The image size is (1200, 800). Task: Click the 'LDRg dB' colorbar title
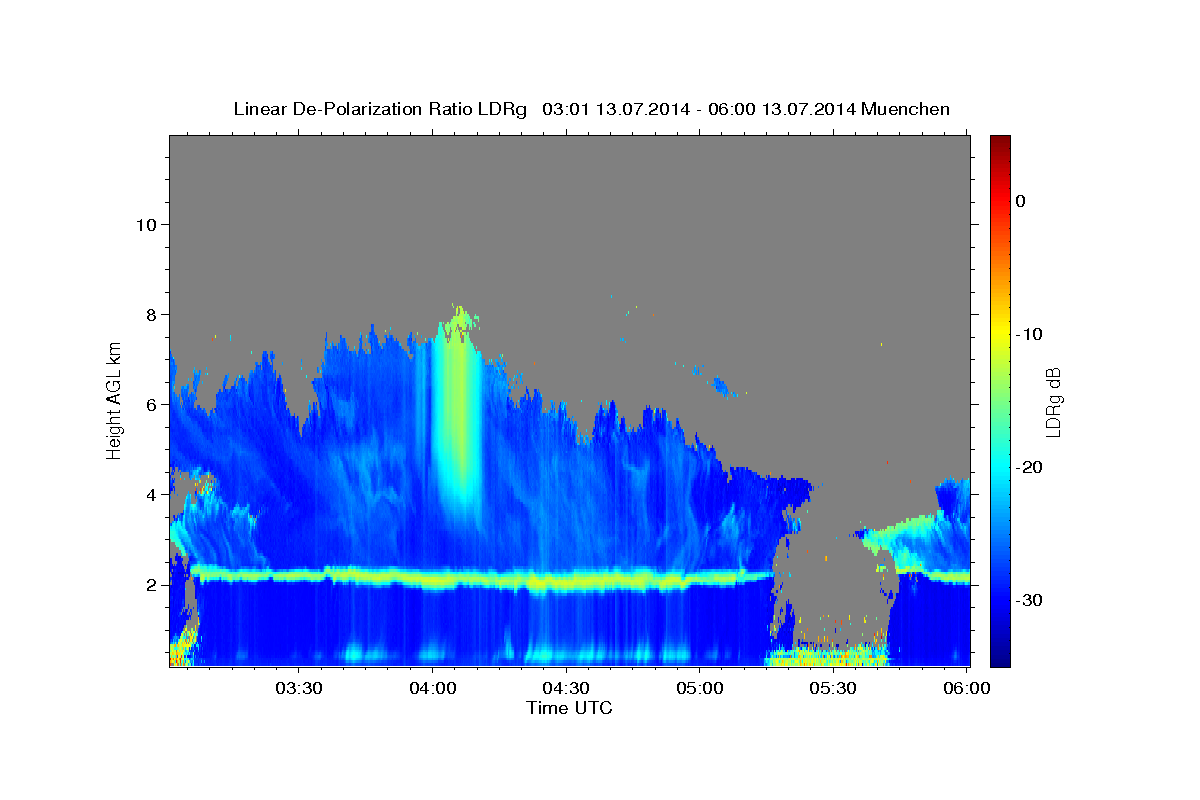pyautogui.click(x=1053, y=401)
